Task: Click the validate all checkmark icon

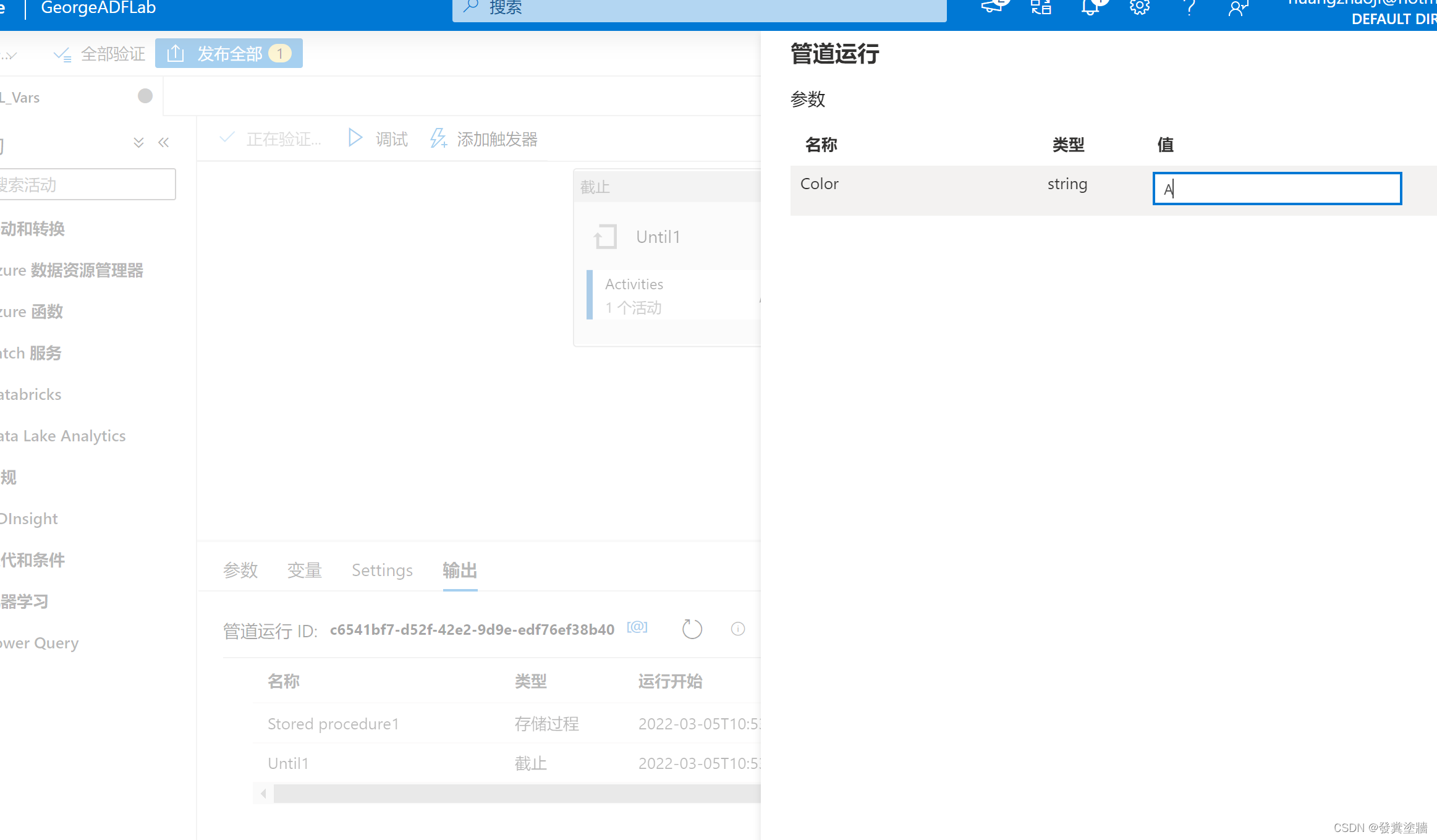Action: 62,55
